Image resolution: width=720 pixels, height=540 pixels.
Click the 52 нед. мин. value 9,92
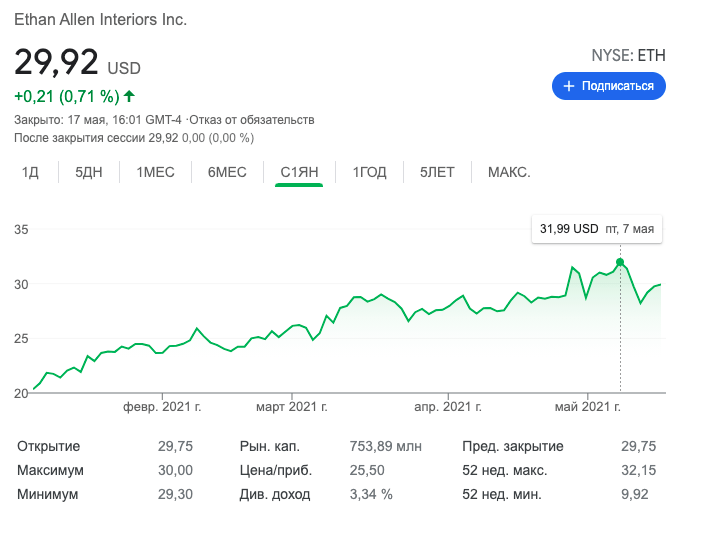[x=635, y=494]
